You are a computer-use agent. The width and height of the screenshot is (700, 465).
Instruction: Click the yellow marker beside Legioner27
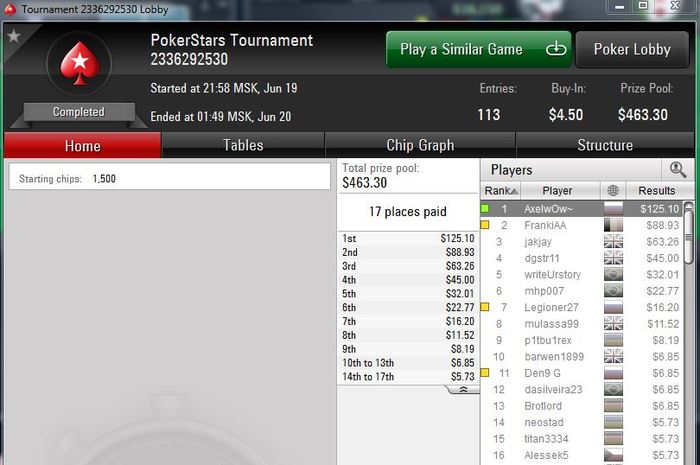[485, 307]
